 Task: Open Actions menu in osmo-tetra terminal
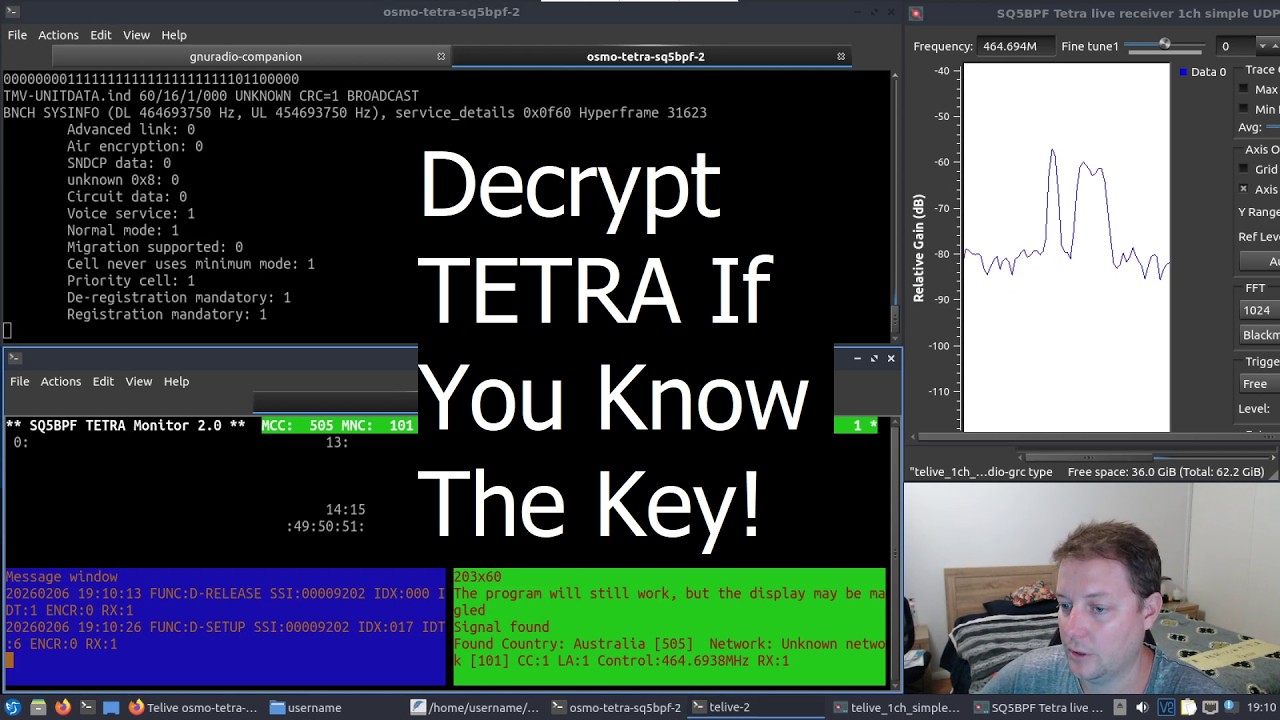click(58, 35)
